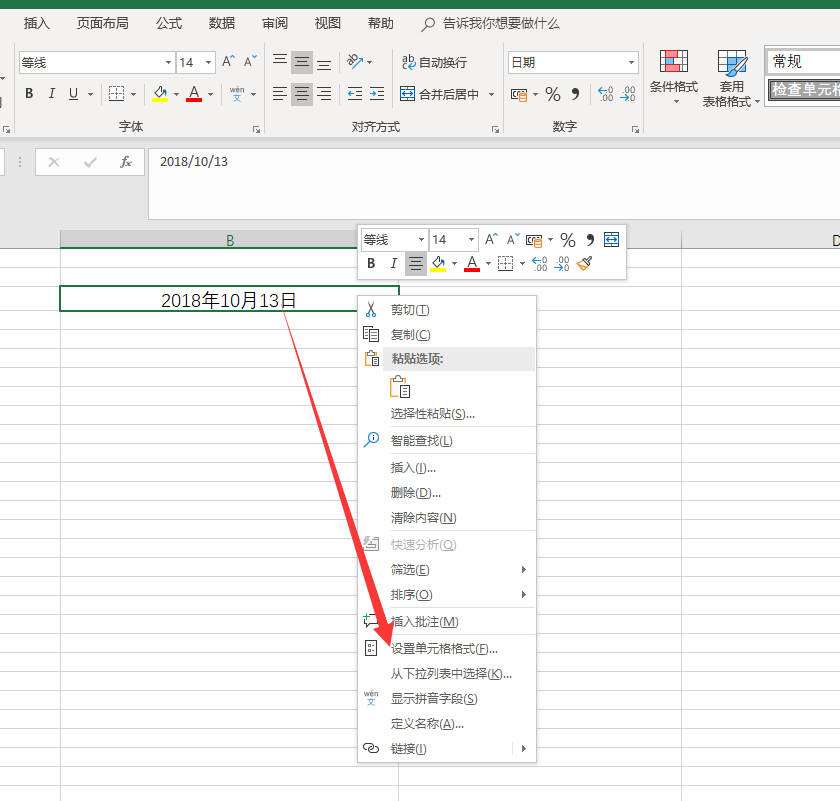The image size is (840, 801).
Task: Choose 剪切(T) from context menu
Action: click(447, 310)
